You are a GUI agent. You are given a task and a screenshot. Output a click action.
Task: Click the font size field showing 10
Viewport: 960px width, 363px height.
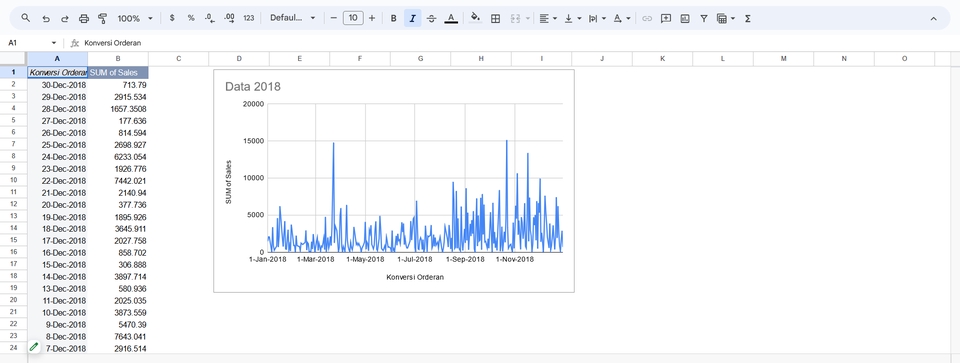(353, 18)
